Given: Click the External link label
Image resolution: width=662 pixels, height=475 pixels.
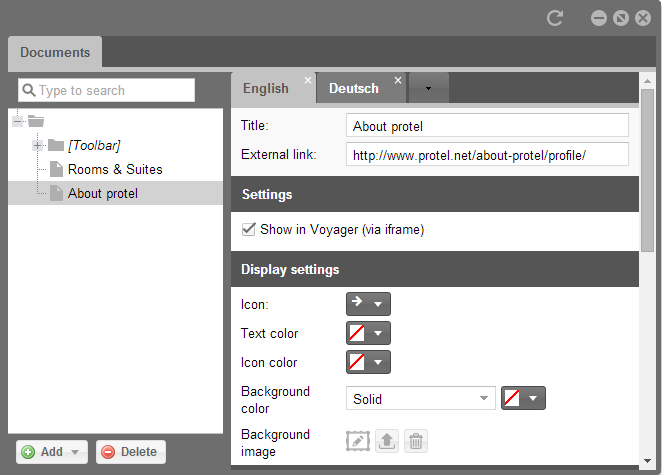Looking at the screenshot, I should pos(279,155).
